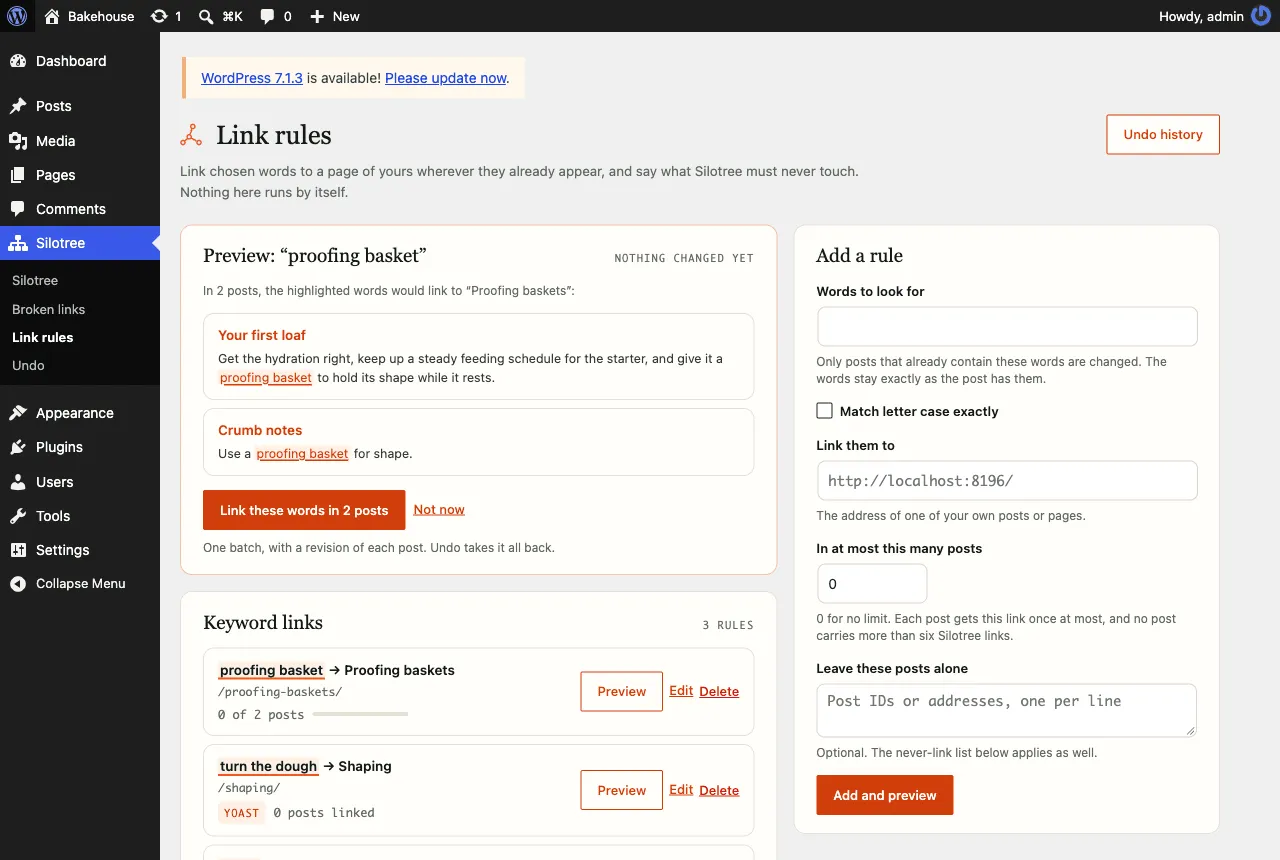Click the Users person icon
Screen dimensions: 1280x860
[x=18, y=482]
